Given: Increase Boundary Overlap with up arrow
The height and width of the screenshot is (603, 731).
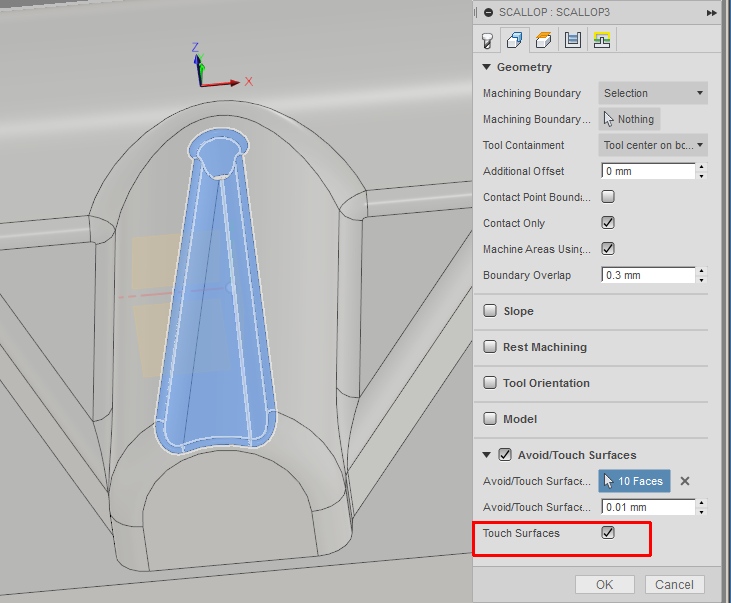Looking at the screenshot, I should (702, 271).
